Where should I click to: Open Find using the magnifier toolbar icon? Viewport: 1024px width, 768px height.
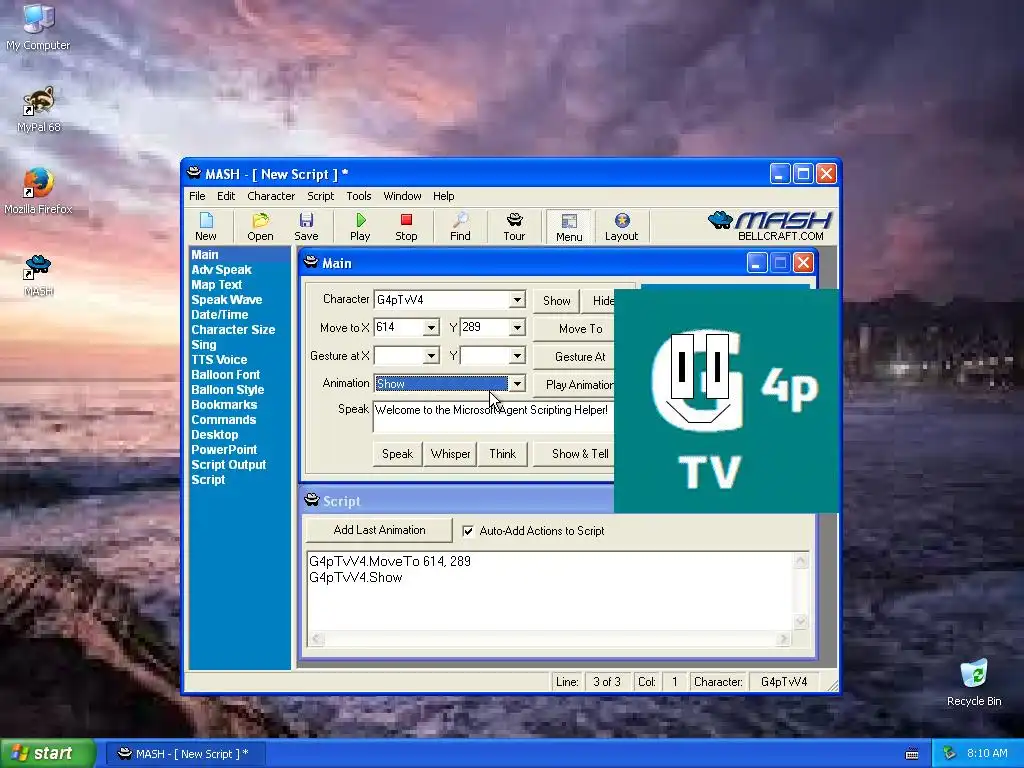click(460, 227)
